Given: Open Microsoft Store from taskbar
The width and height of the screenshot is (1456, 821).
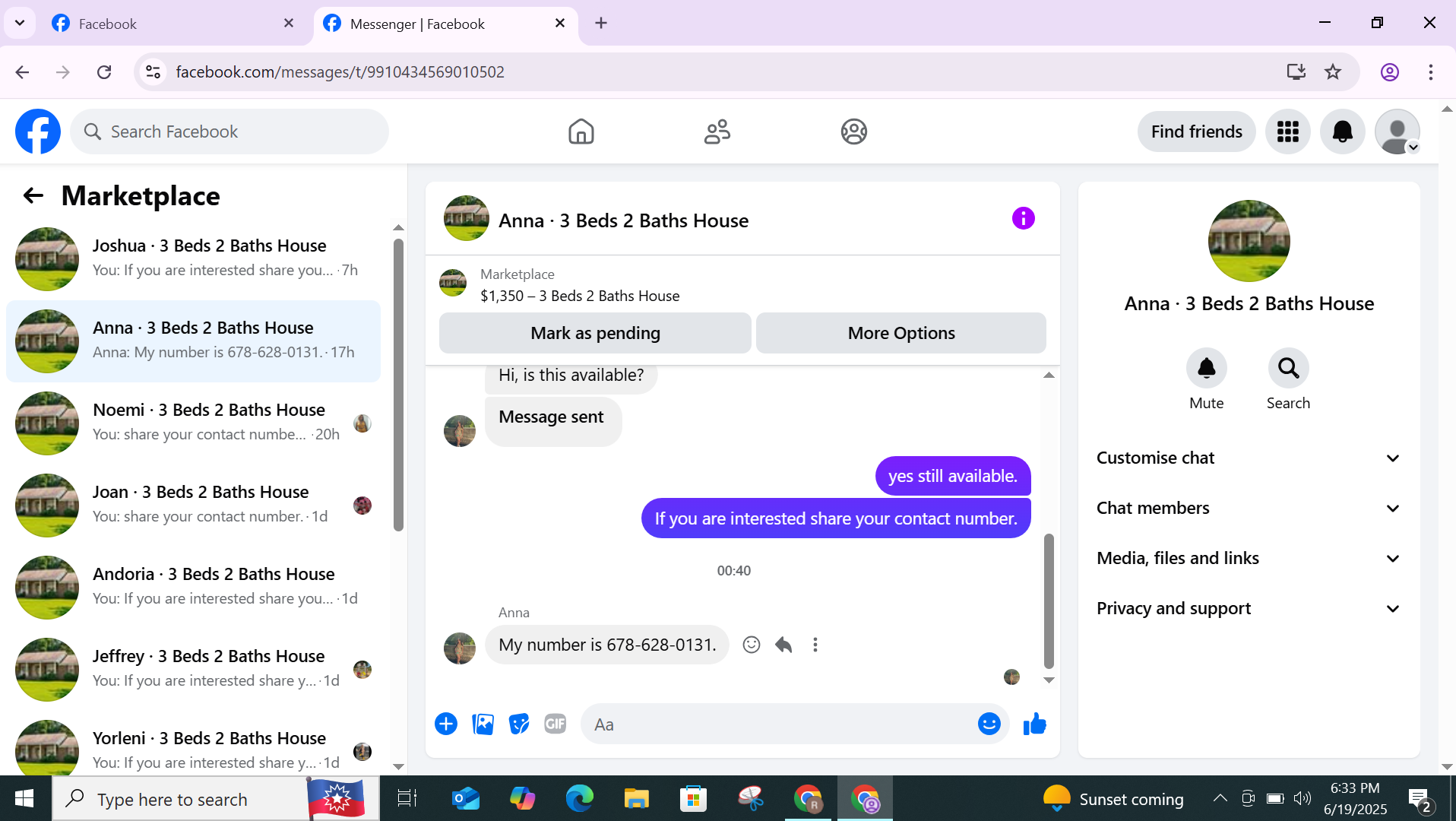Looking at the screenshot, I should coord(693,798).
